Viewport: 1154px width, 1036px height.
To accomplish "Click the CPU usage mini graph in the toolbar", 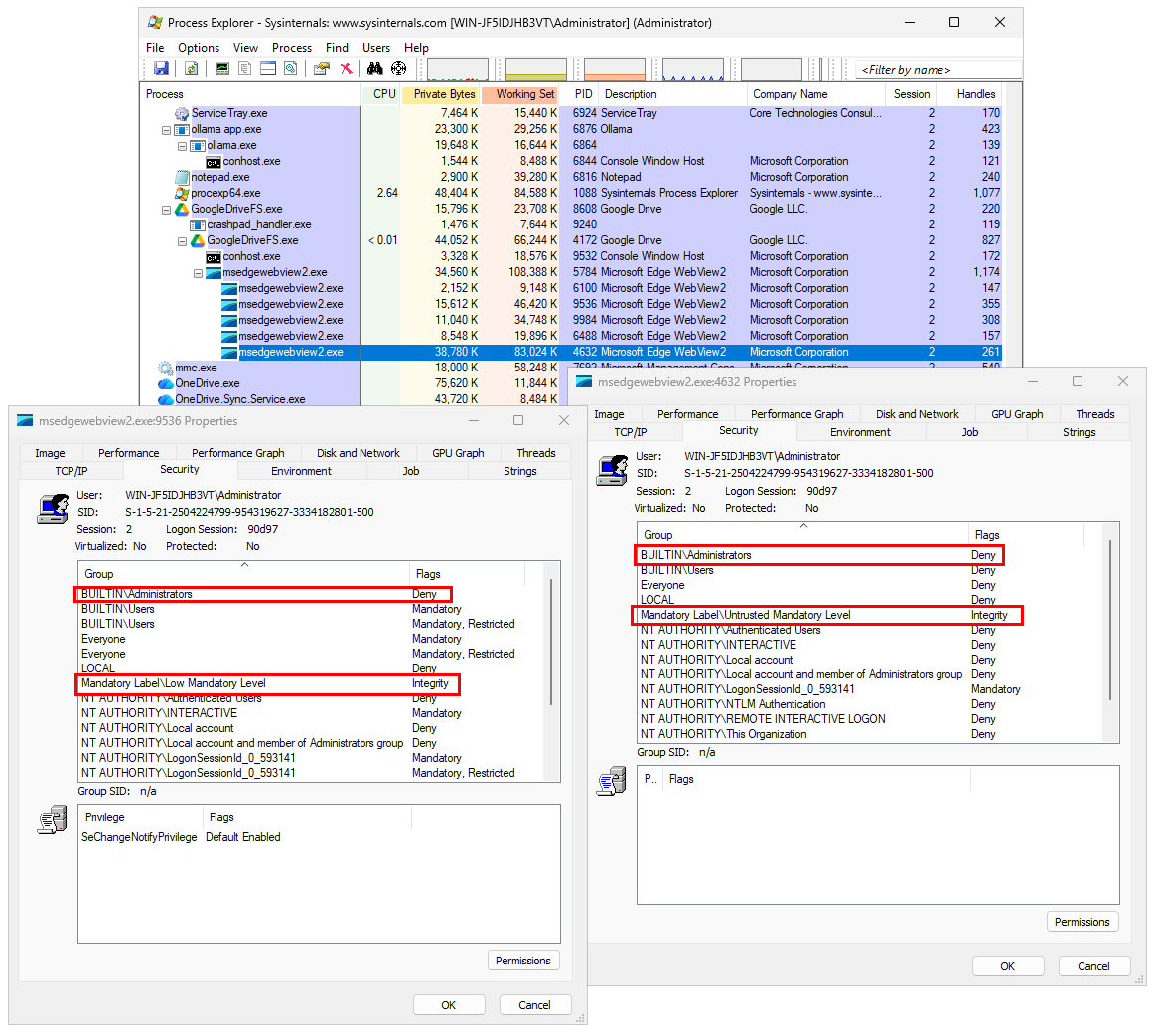I will 457,69.
